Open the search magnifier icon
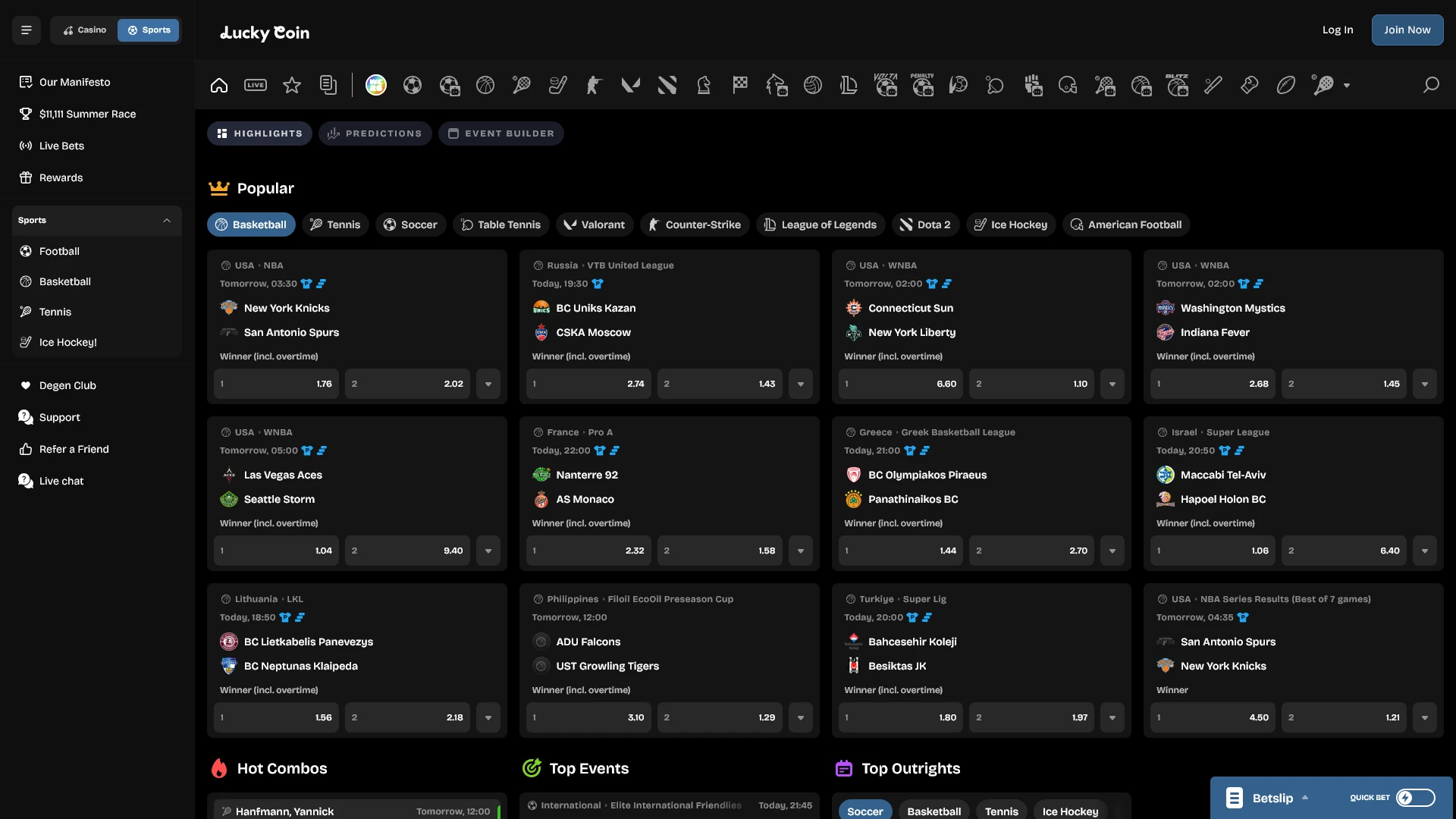 [1431, 85]
